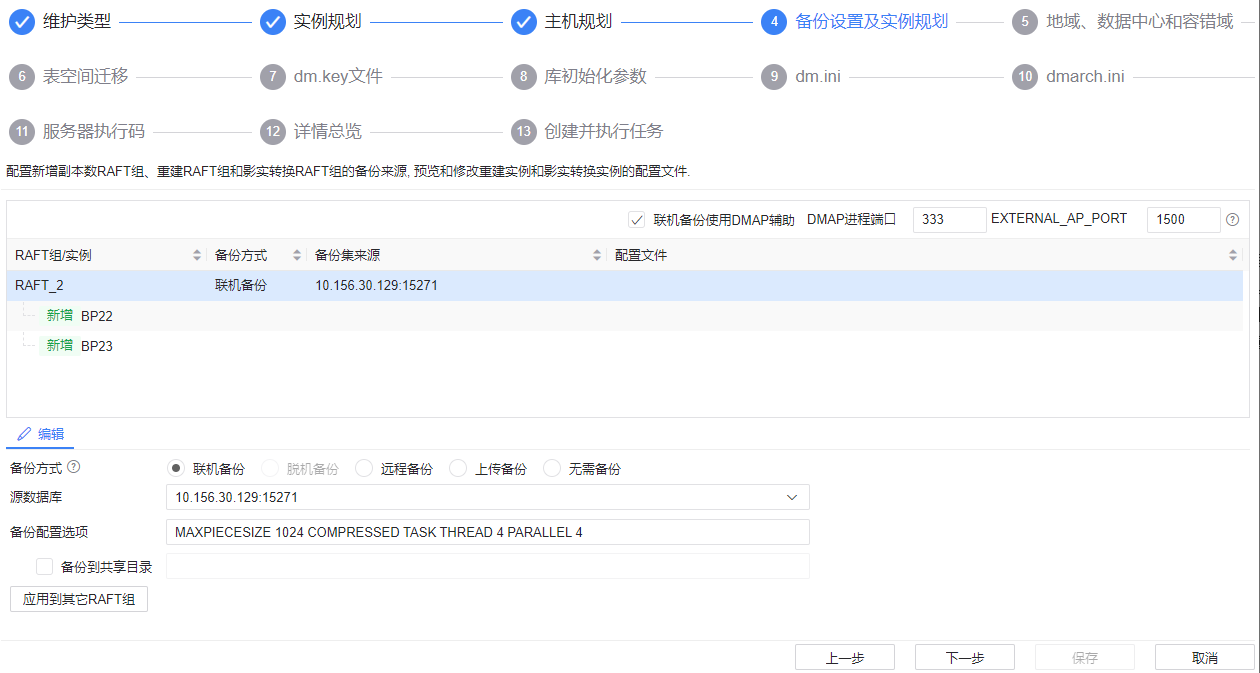The image size is (1260, 673).
Task: Select 无需备份 radio button
Action: coord(552,469)
